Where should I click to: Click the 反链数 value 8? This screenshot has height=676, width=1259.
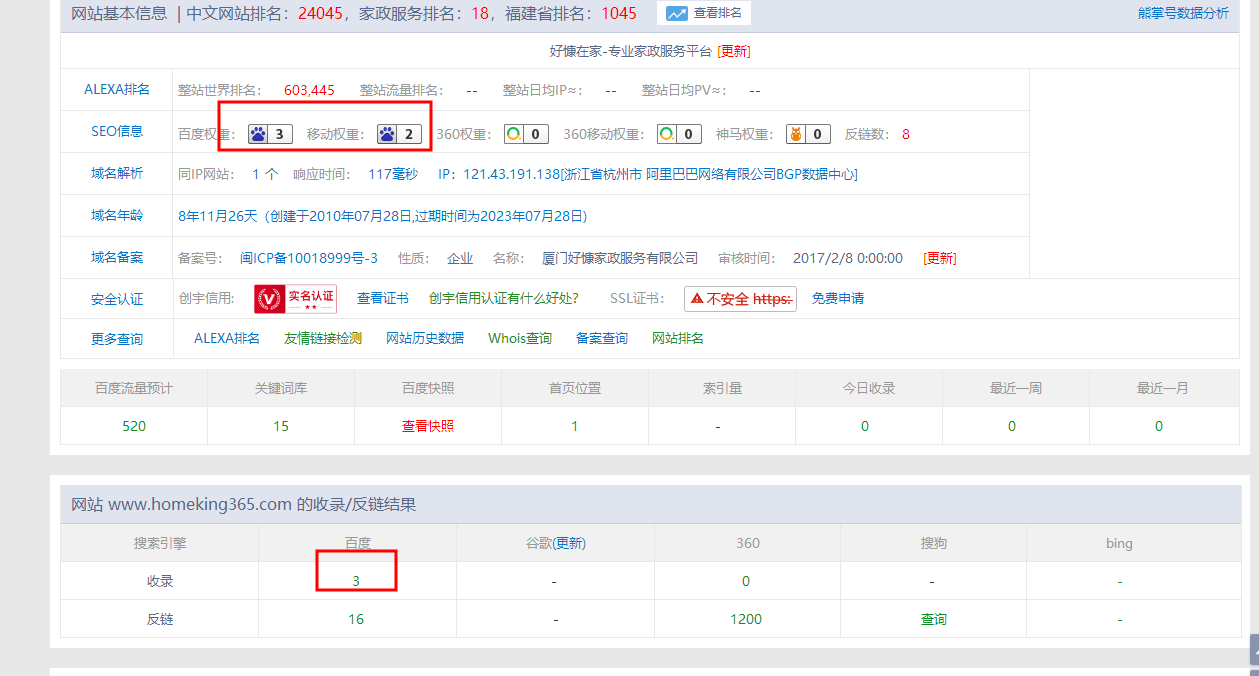point(906,134)
